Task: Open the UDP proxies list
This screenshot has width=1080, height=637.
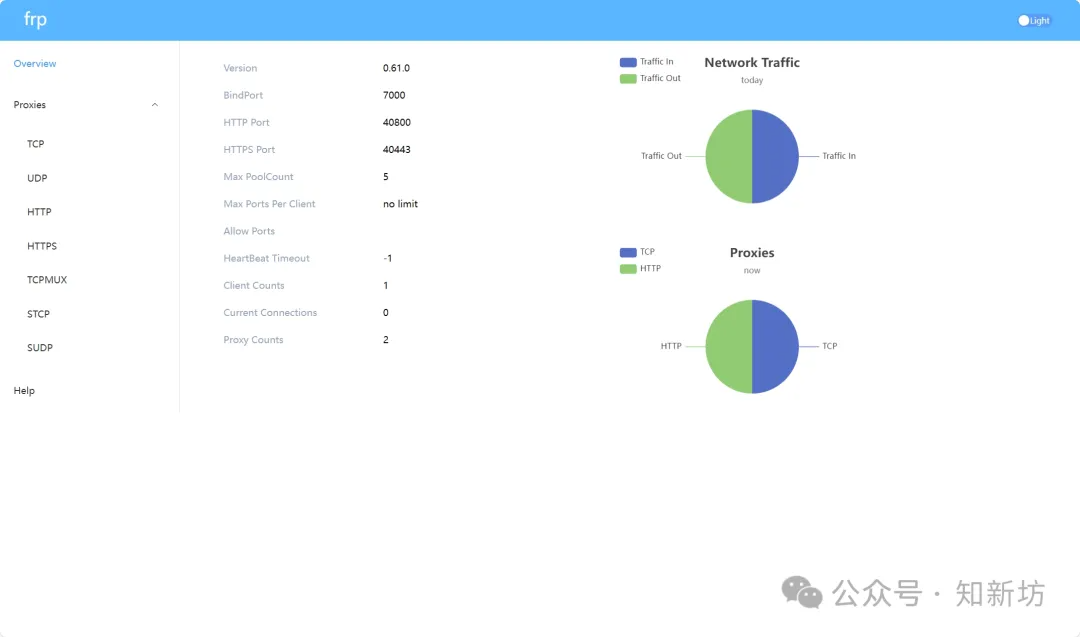Action: 37,178
